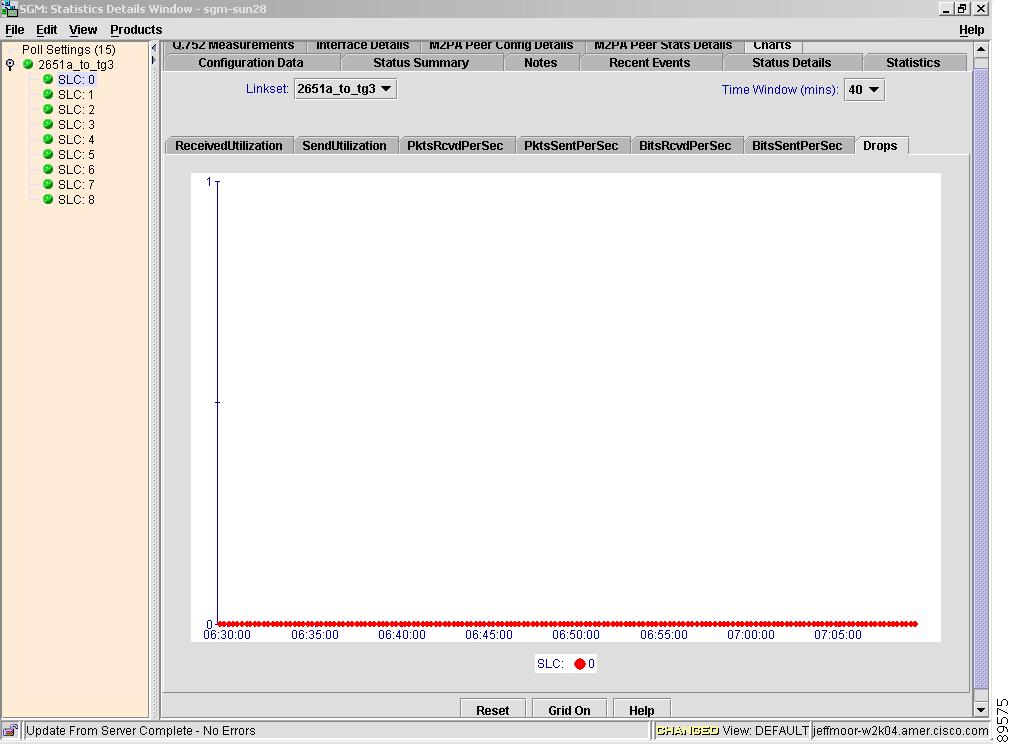The image size is (1011, 744).
Task: Click the jeffmoor-w2k04.amer.cisco.com status text
Action: (x=900, y=730)
